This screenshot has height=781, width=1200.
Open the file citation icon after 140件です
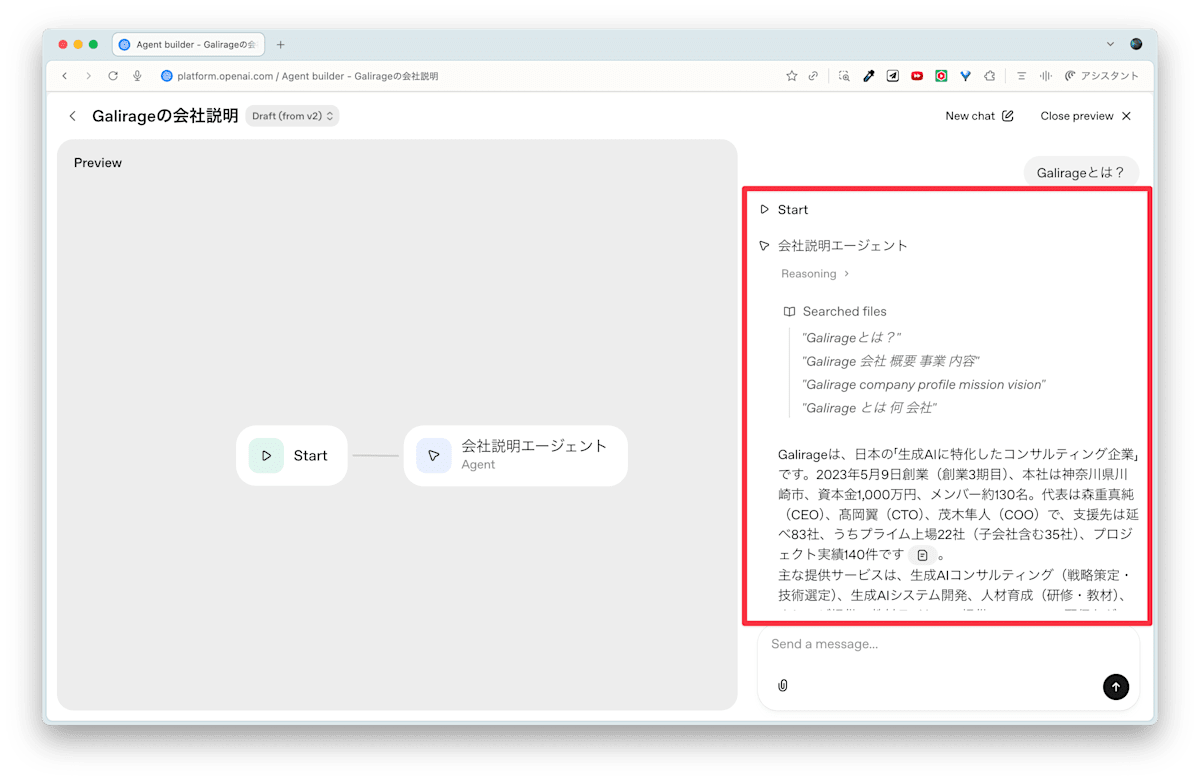[923, 555]
